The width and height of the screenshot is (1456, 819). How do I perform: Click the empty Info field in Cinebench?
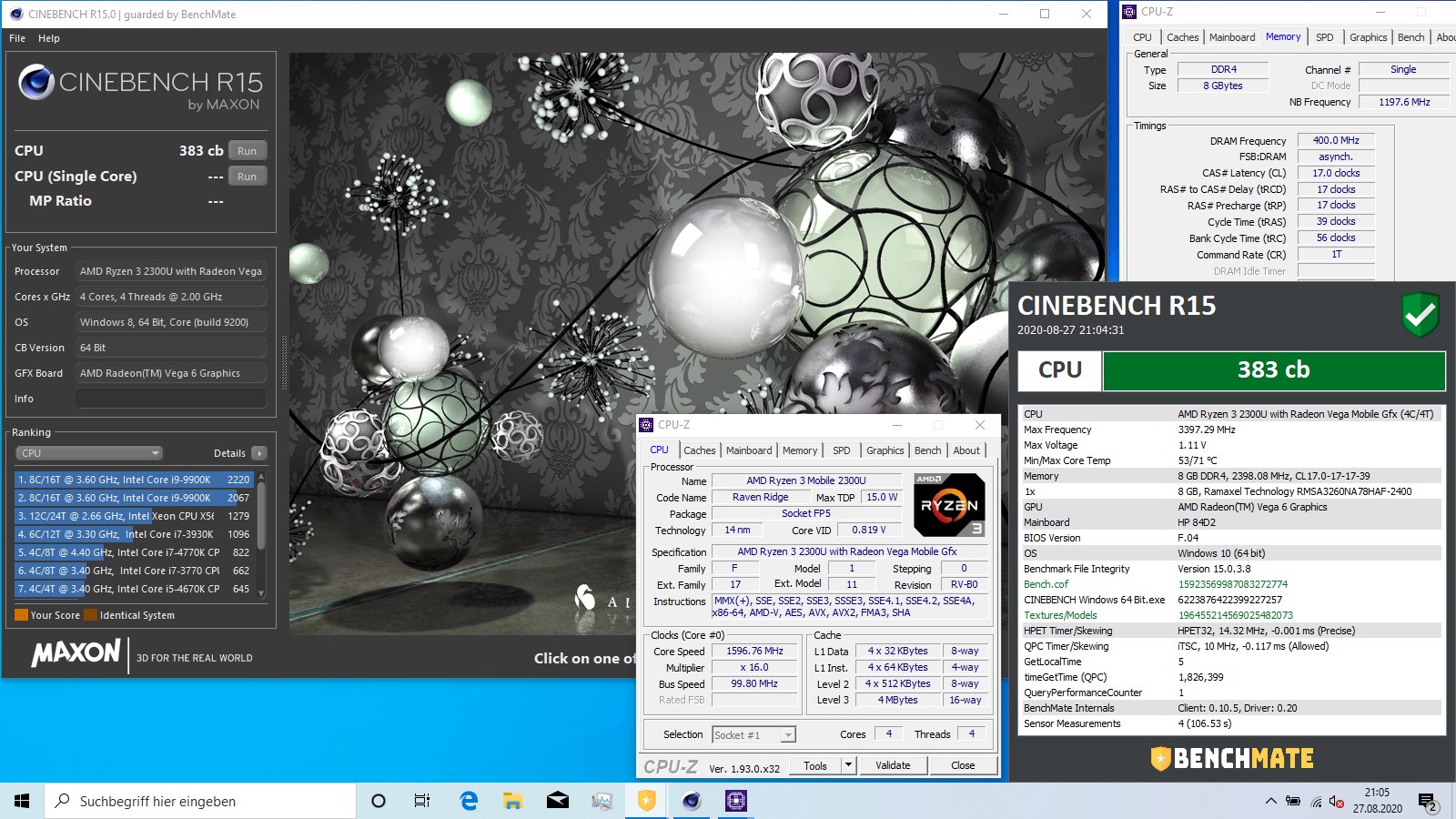171,399
